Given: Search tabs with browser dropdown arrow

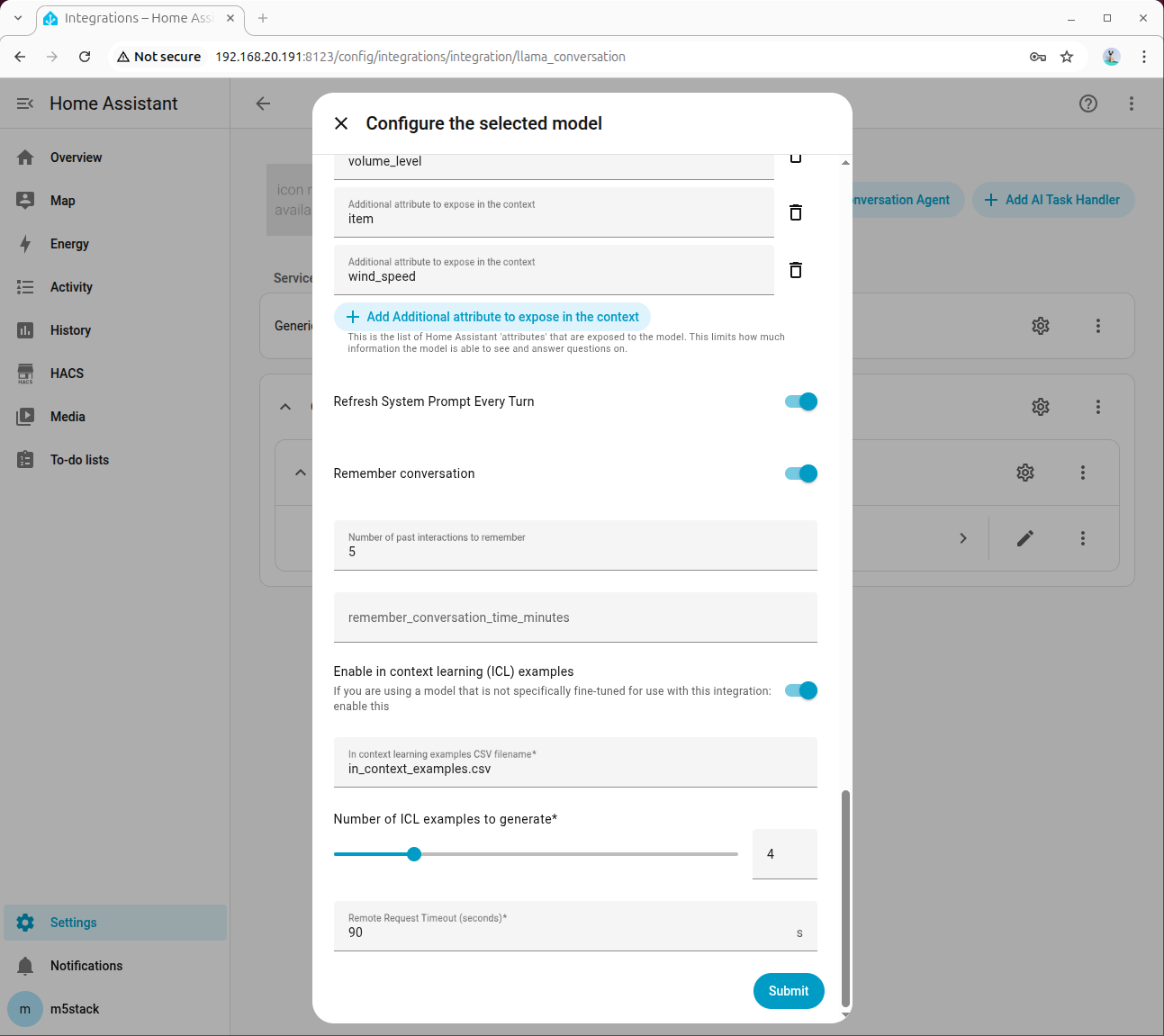Looking at the screenshot, I should pyautogui.click(x=18, y=18).
